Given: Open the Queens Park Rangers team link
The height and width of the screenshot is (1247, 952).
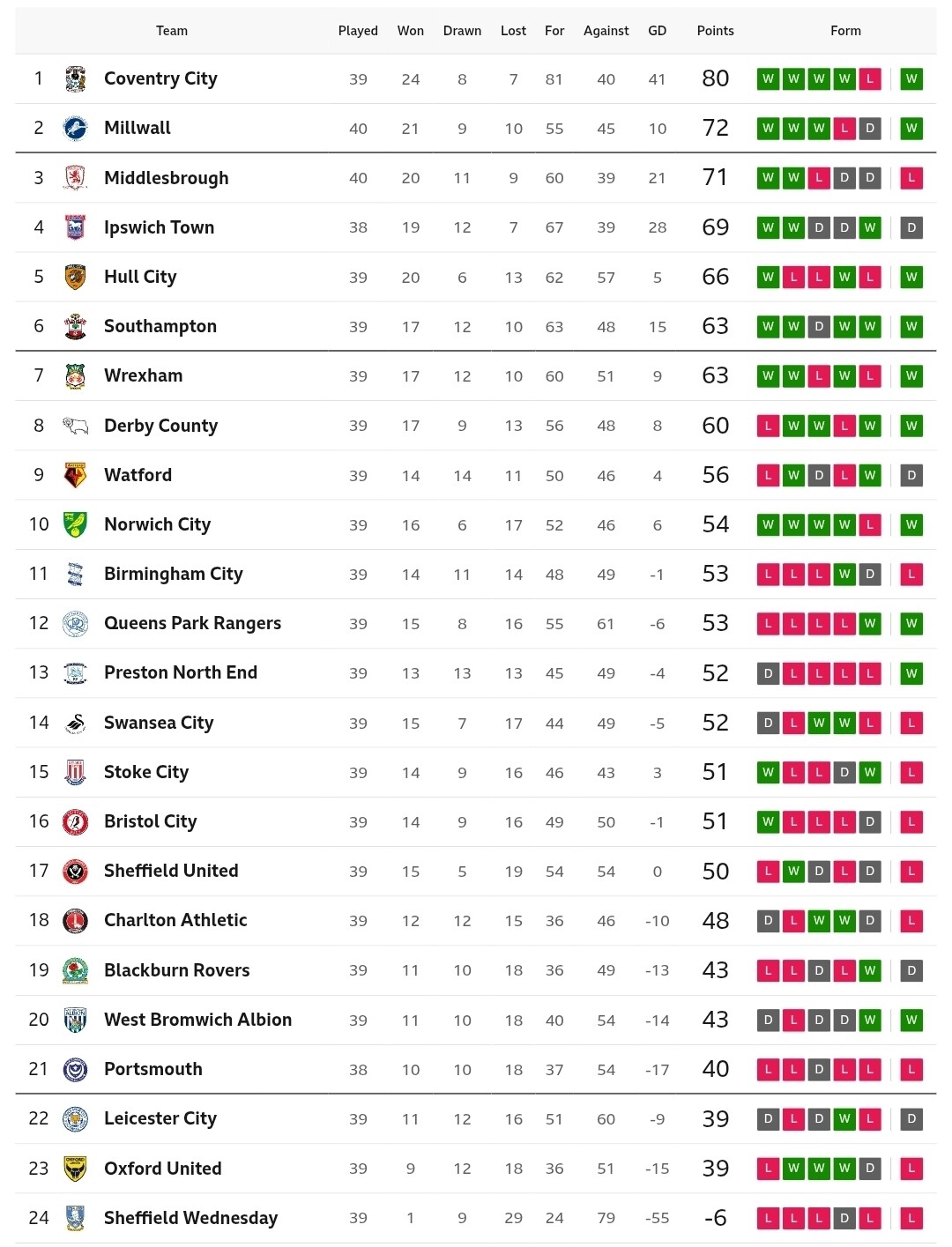Looking at the screenshot, I should point(192,623).
